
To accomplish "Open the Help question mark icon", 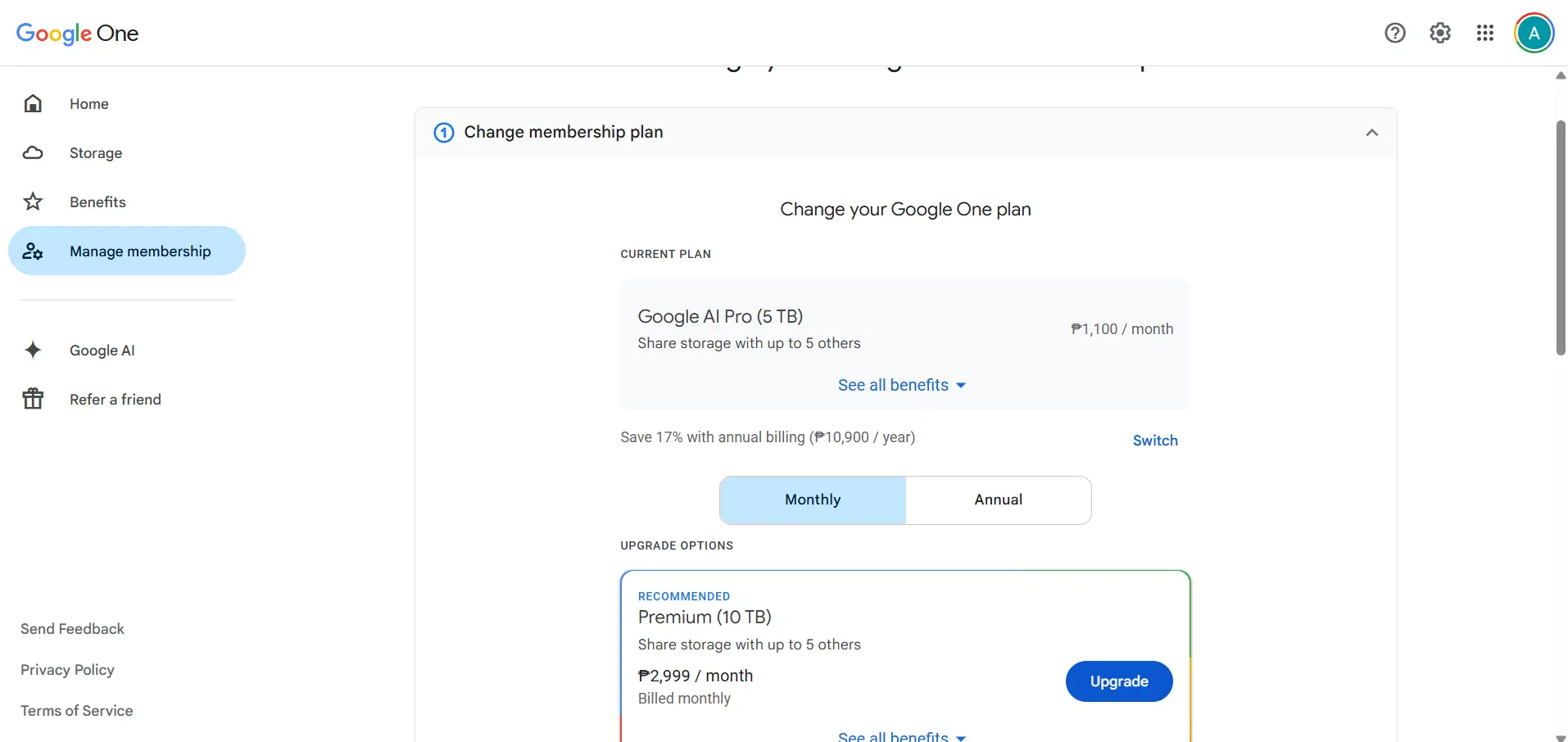I will point(1395,33).
